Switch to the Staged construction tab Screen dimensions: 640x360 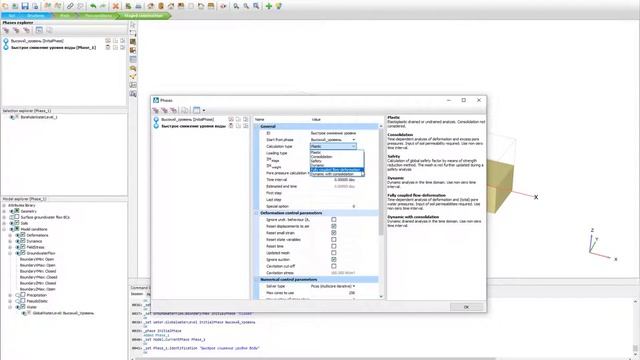143,16
